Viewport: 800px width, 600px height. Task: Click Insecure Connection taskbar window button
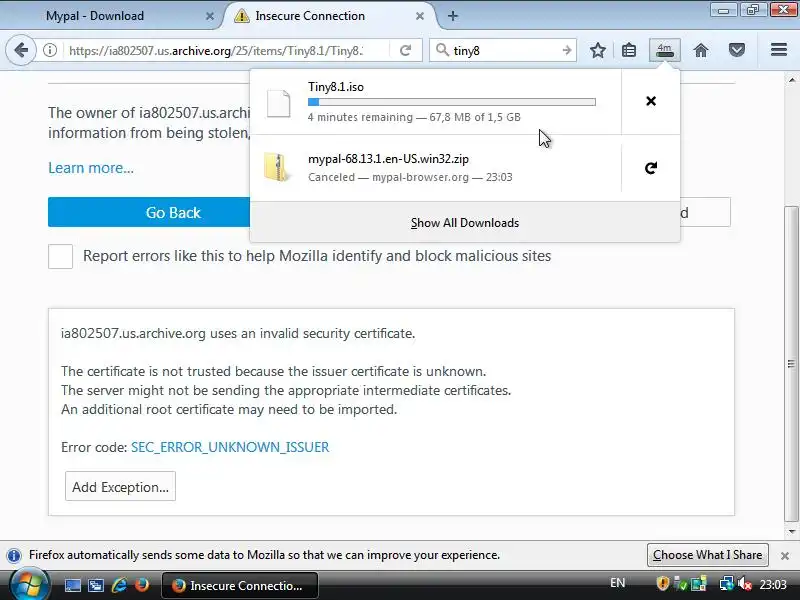[240, 585]
